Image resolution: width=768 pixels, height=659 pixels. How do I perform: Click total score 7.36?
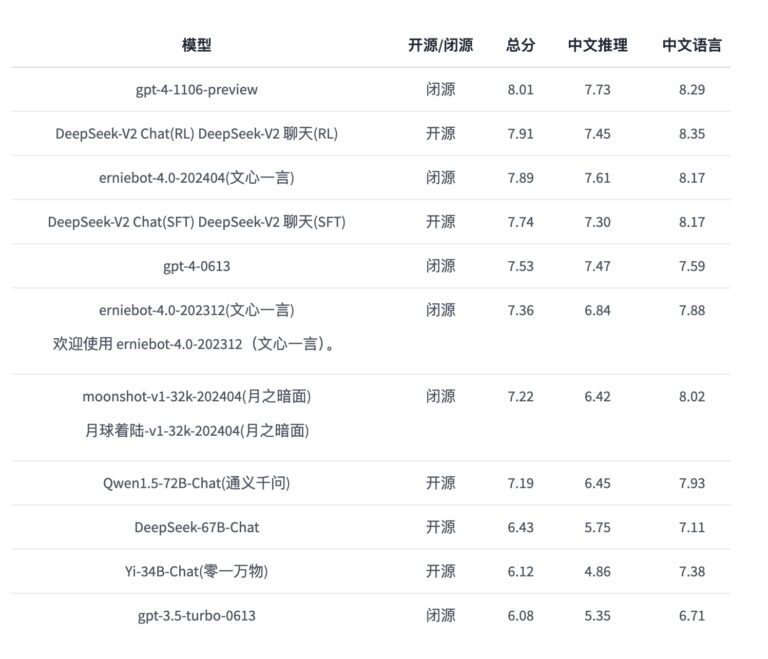[x=520, y=310]
